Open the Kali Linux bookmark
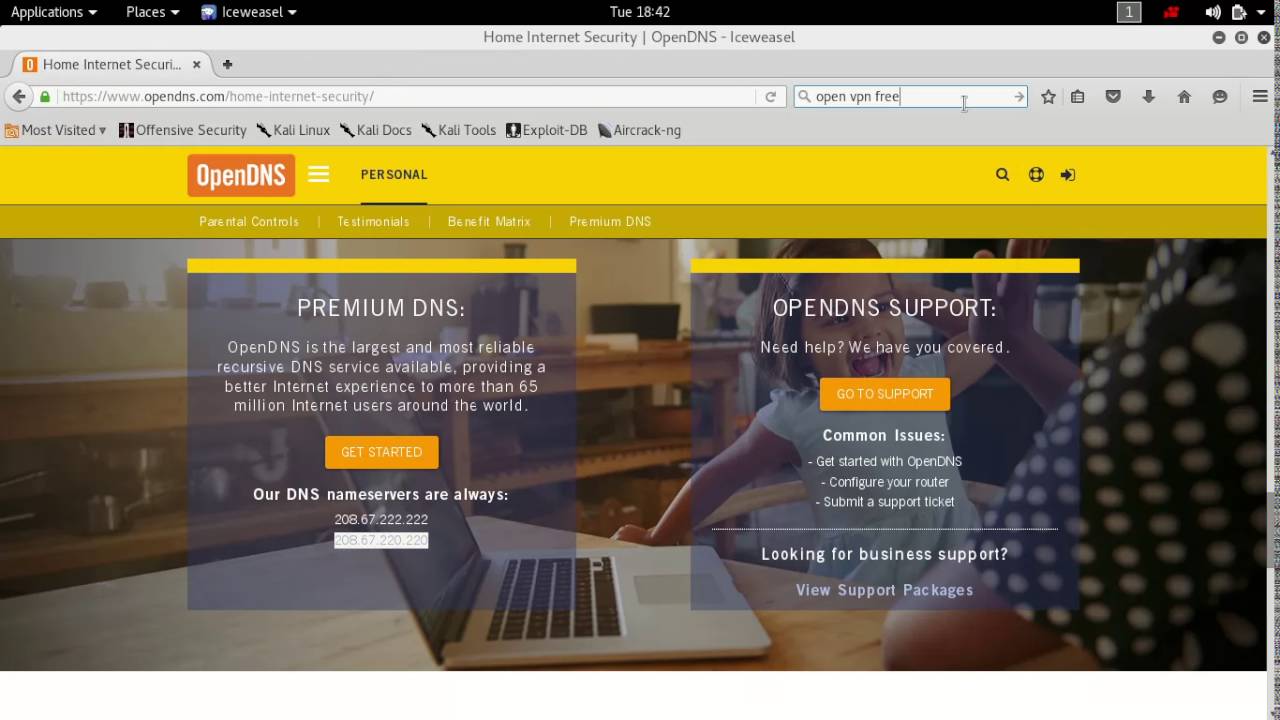The image size is (1280, 720). [293, 130]
